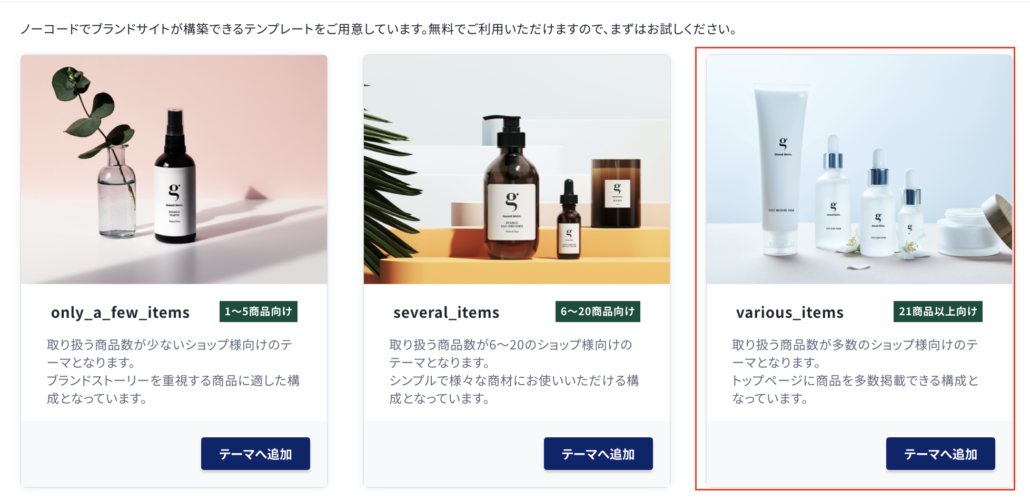Click the 1〜5商品向け green badge
This screenshot has width=1030, height=501.
[258, 312]
